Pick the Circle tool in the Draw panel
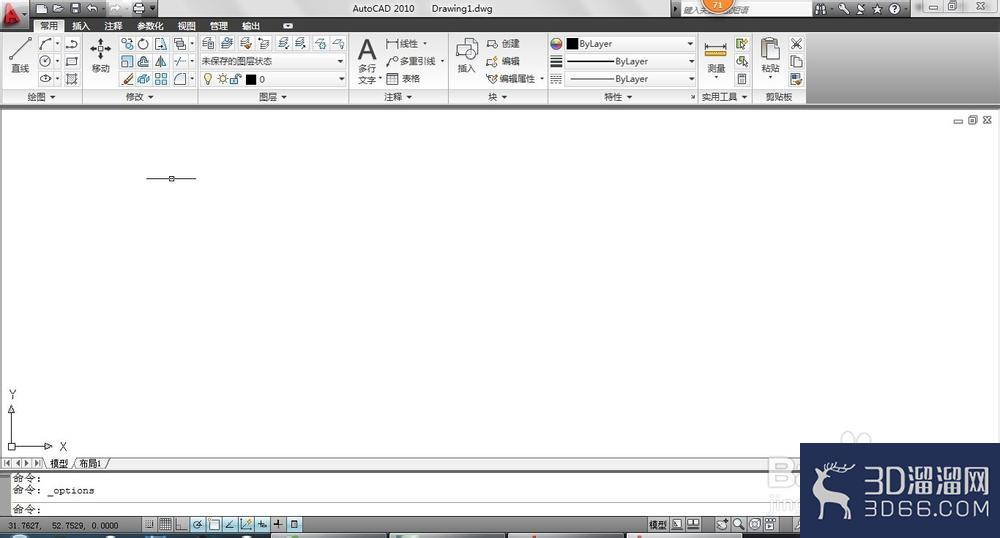This screenshot has width=1000, height=538. coord(45,61)
